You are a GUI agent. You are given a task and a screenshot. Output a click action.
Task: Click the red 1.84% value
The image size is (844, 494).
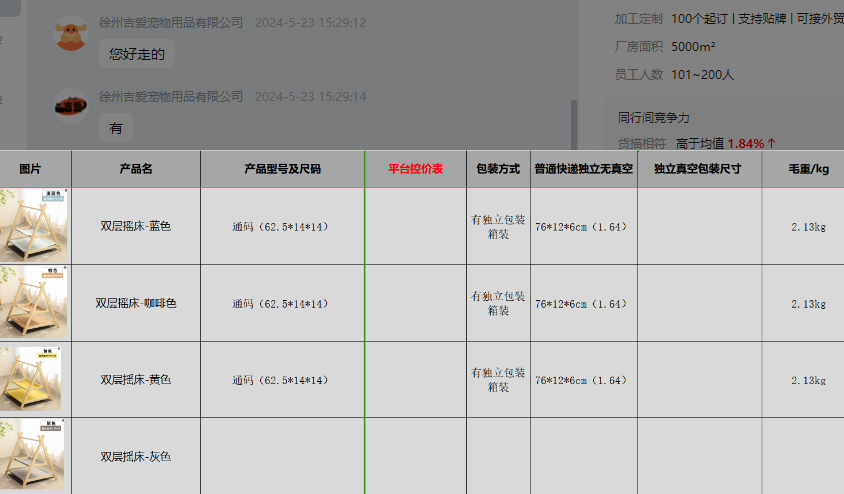click(x=745, y=144)
